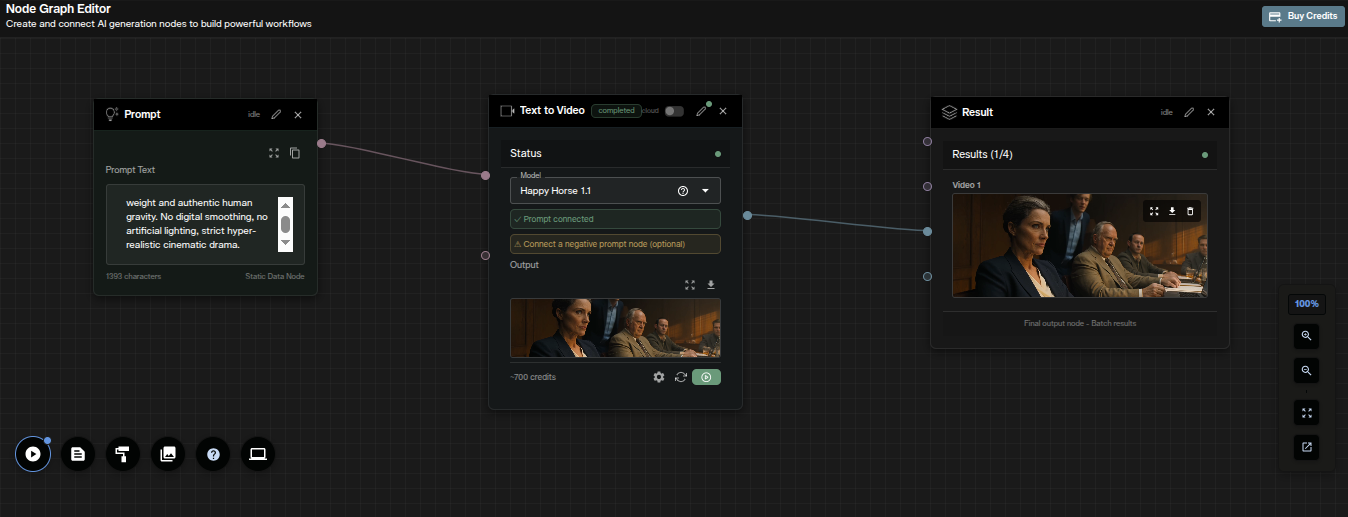Download Video 1 from Result node

click(x=1172, y=211)
